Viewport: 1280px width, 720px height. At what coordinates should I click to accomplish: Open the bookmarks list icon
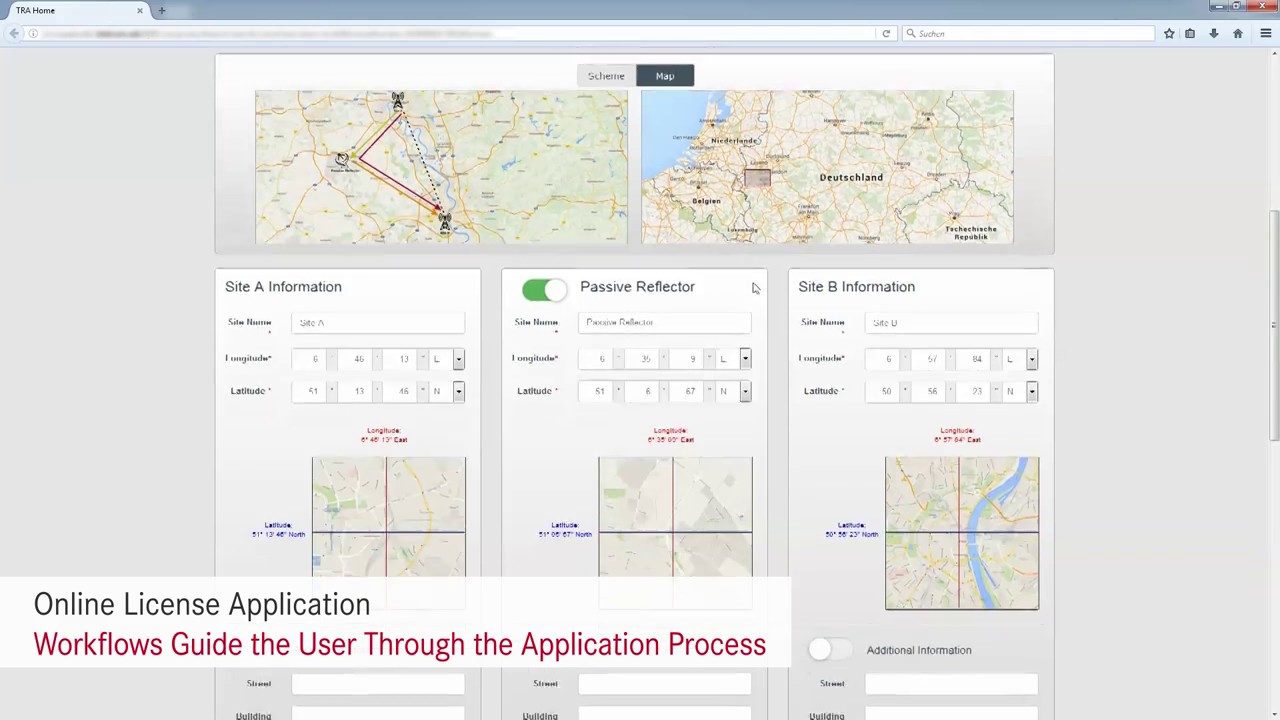1190,34
